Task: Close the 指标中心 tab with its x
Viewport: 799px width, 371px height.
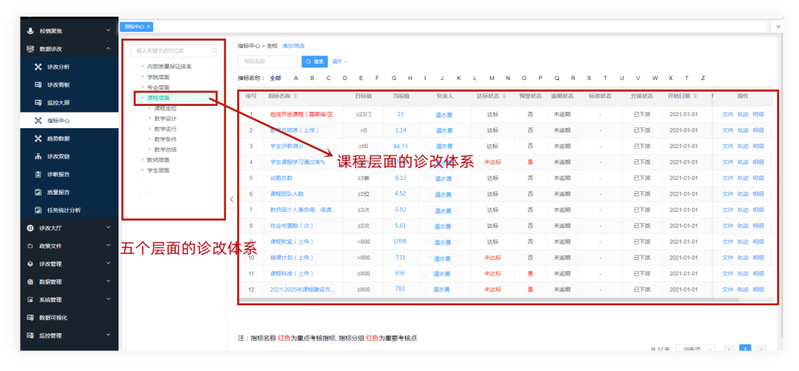Action: click(x=148, y=26)
